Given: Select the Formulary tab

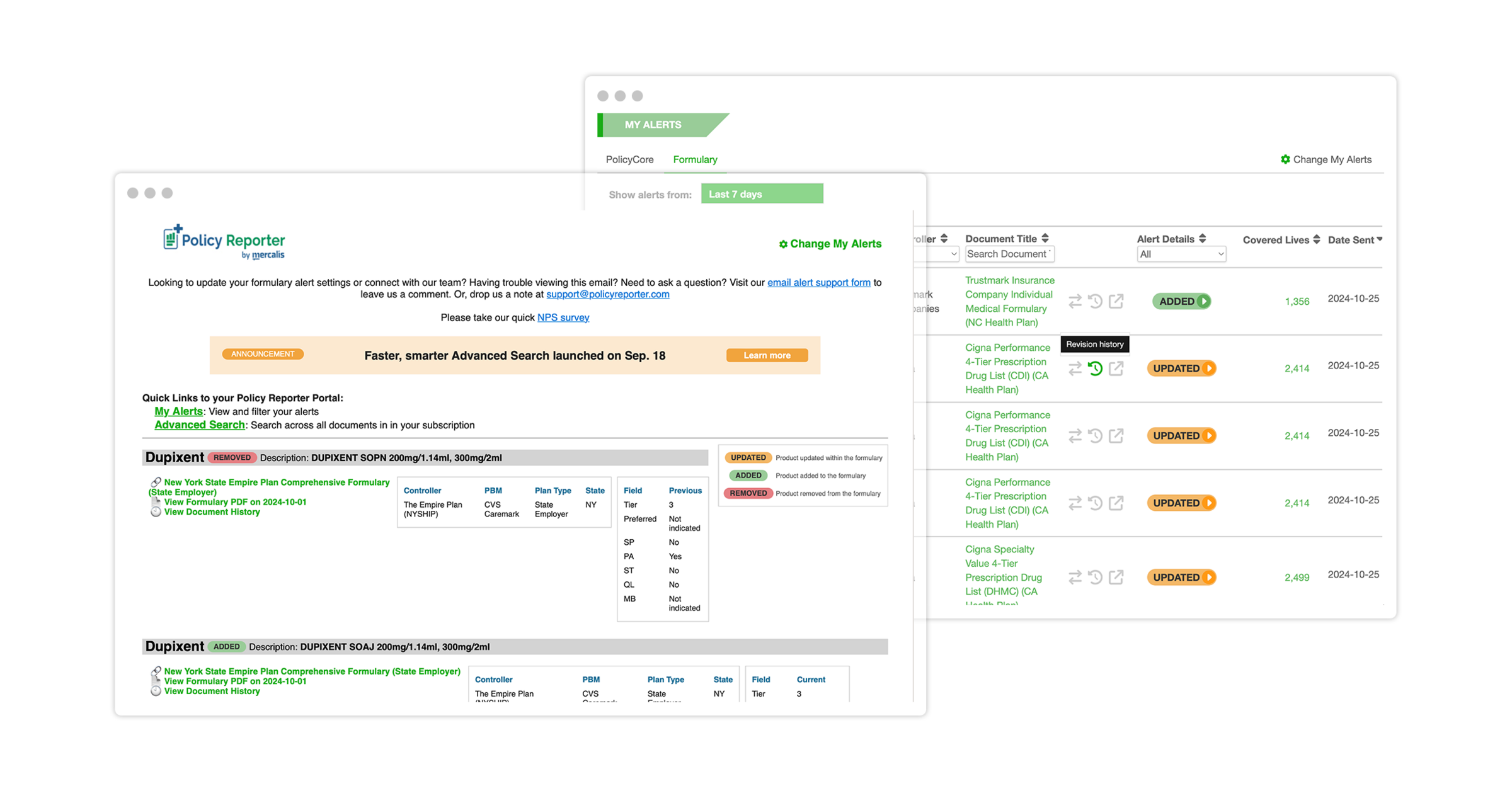Looking at the screenshot, I should pos(695,159).
